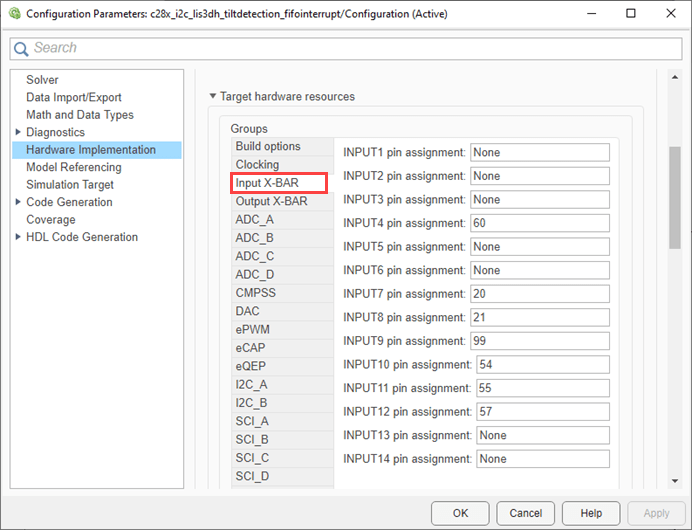Click the INPUT4 pin assignment field
Viewport: 692px width, 530px height.
point(539,223)
